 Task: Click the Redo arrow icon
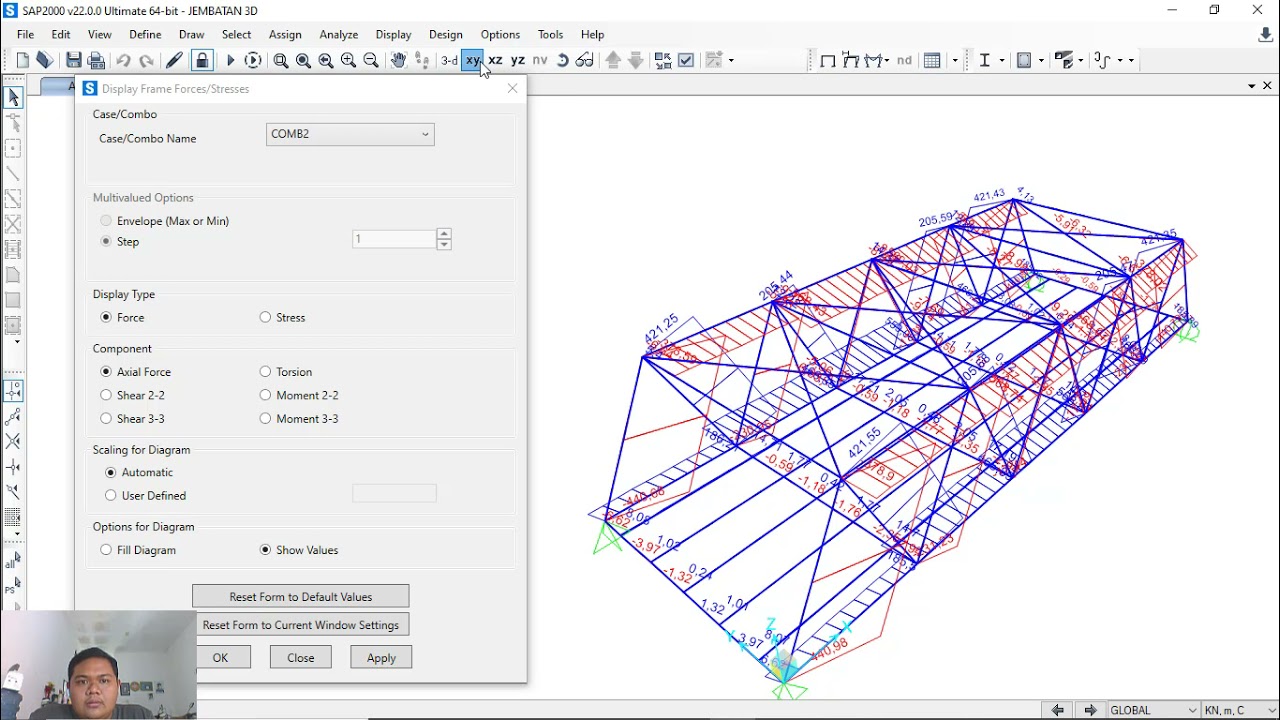pyautogui.click(x=146, y=60)
